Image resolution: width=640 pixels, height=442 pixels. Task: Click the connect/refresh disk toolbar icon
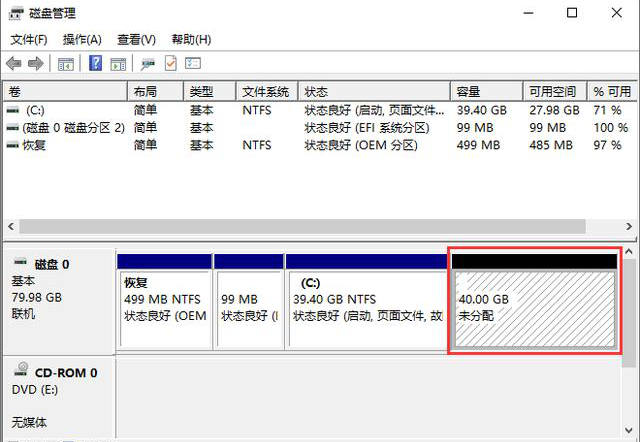click(148, 64)
